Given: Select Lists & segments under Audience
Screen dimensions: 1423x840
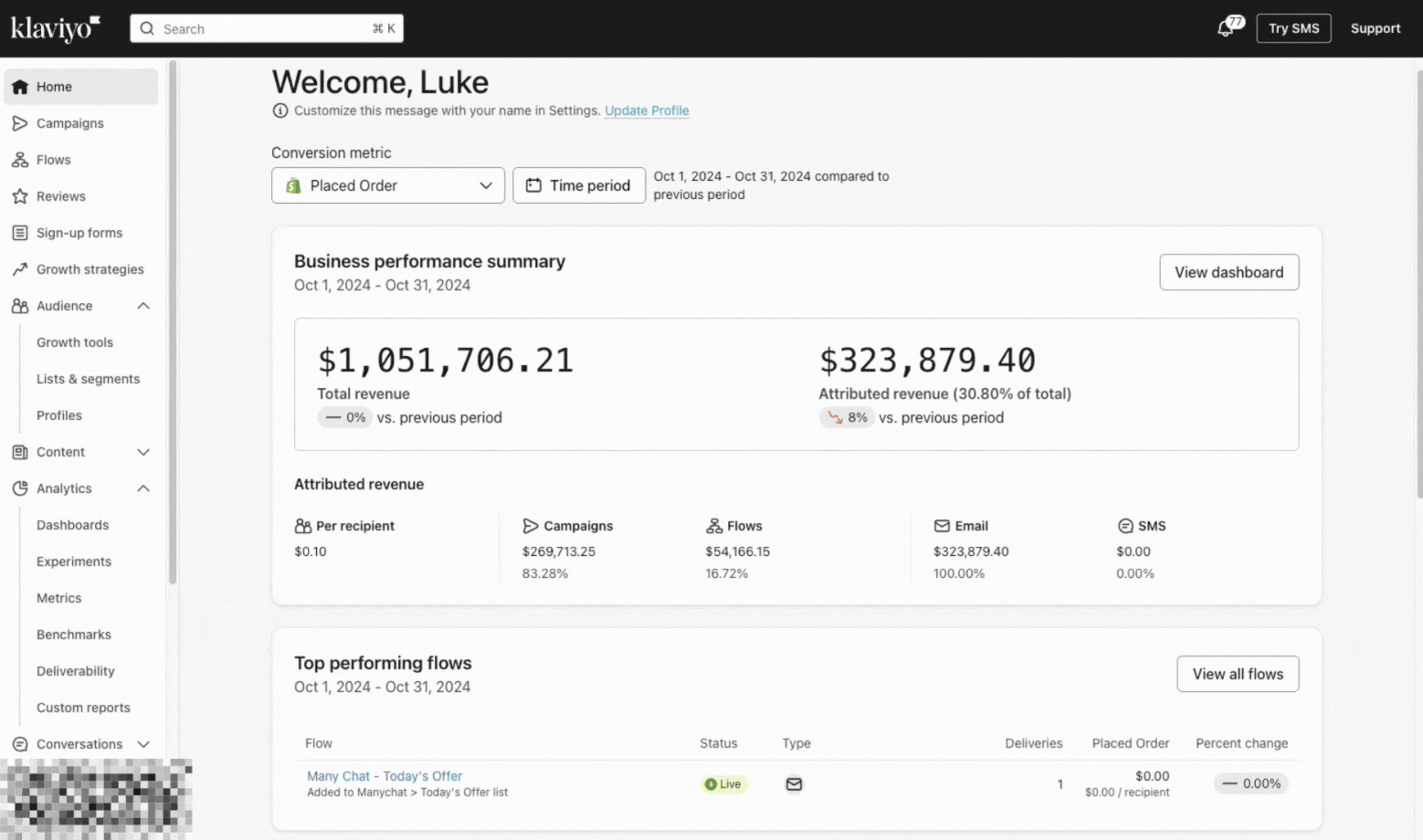Looking at the screenshot, I should pyautogui.click(x=88, y=379).
